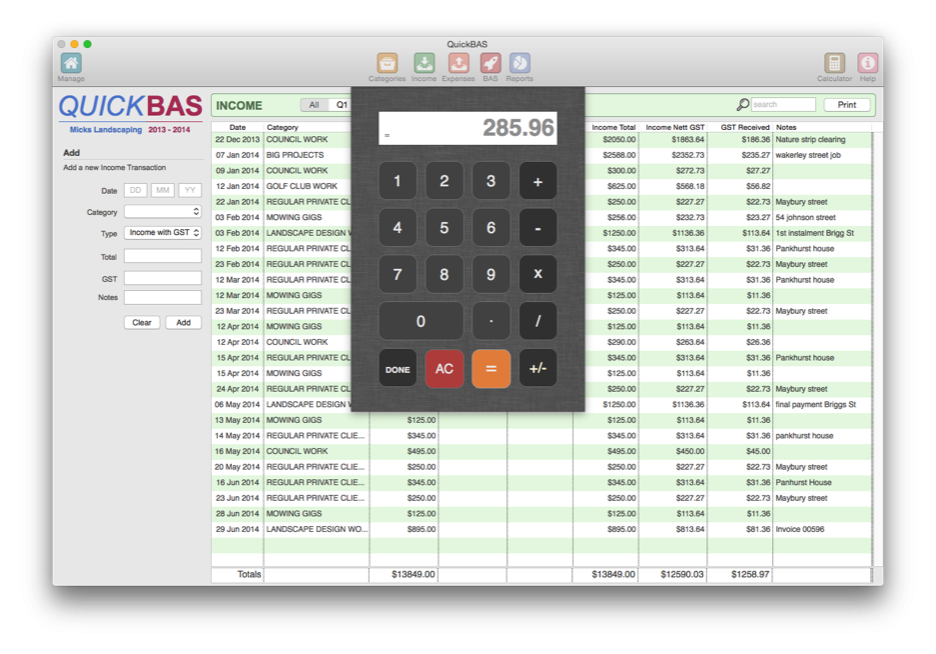936x654 pixels.
Task: Select the All period filter
Action: tap(312, 104)
